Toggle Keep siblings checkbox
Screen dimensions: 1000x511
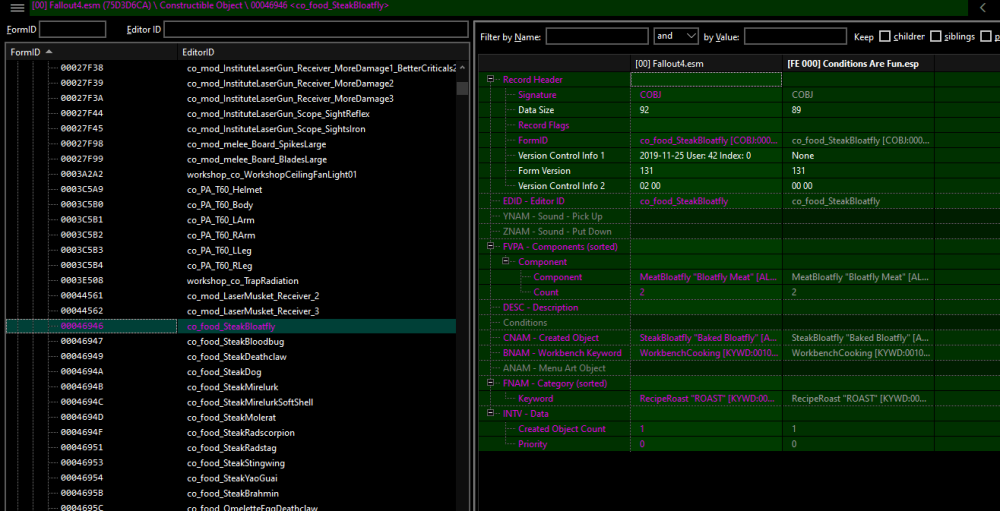tap(936, 36)
